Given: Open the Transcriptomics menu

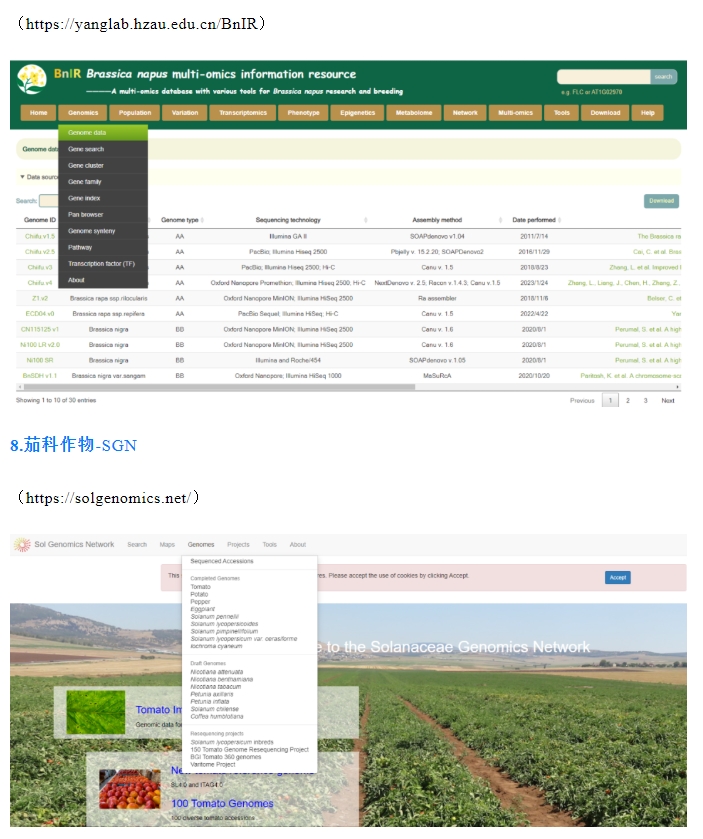Looking at the screenshot, I should click(x=243, y=114).
